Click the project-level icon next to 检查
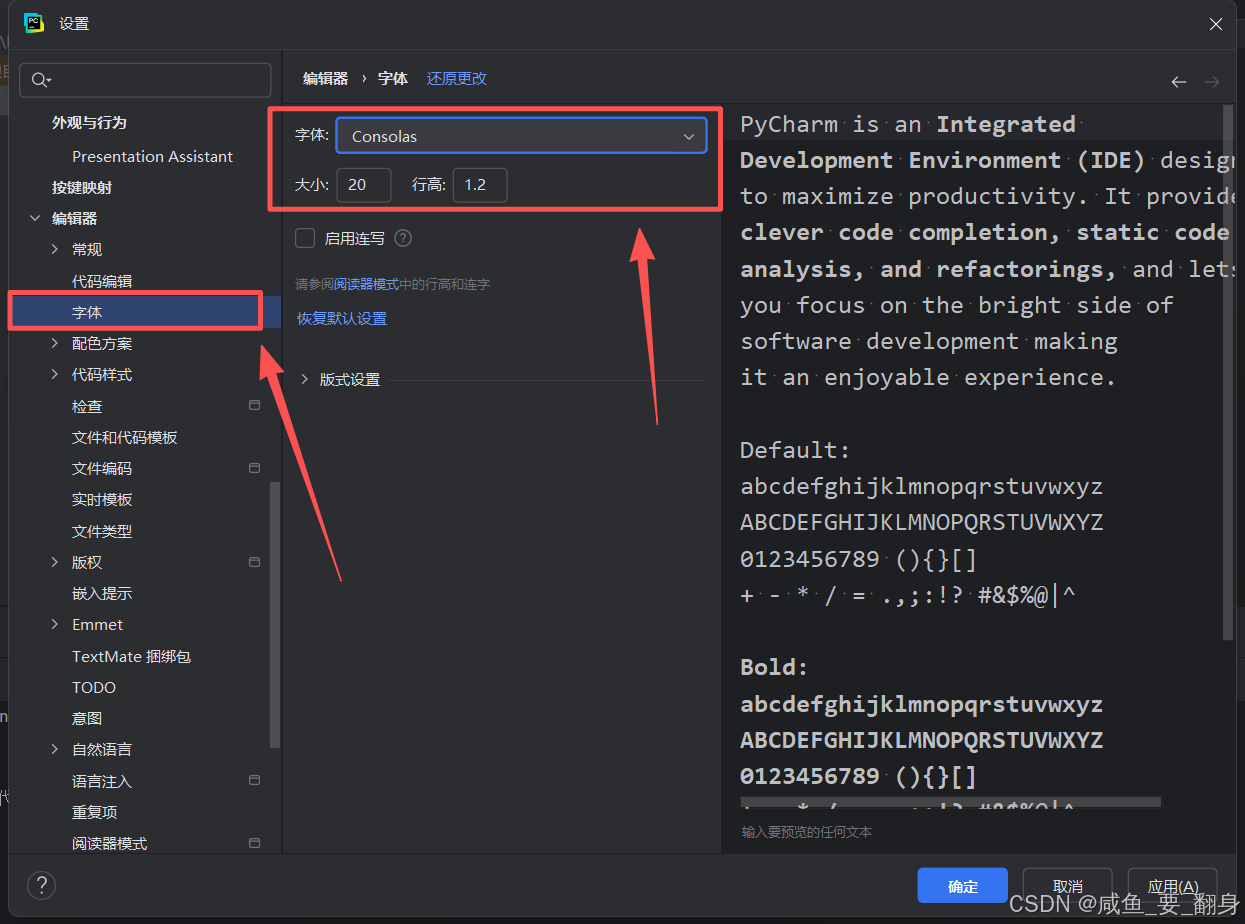 (254, 405)
